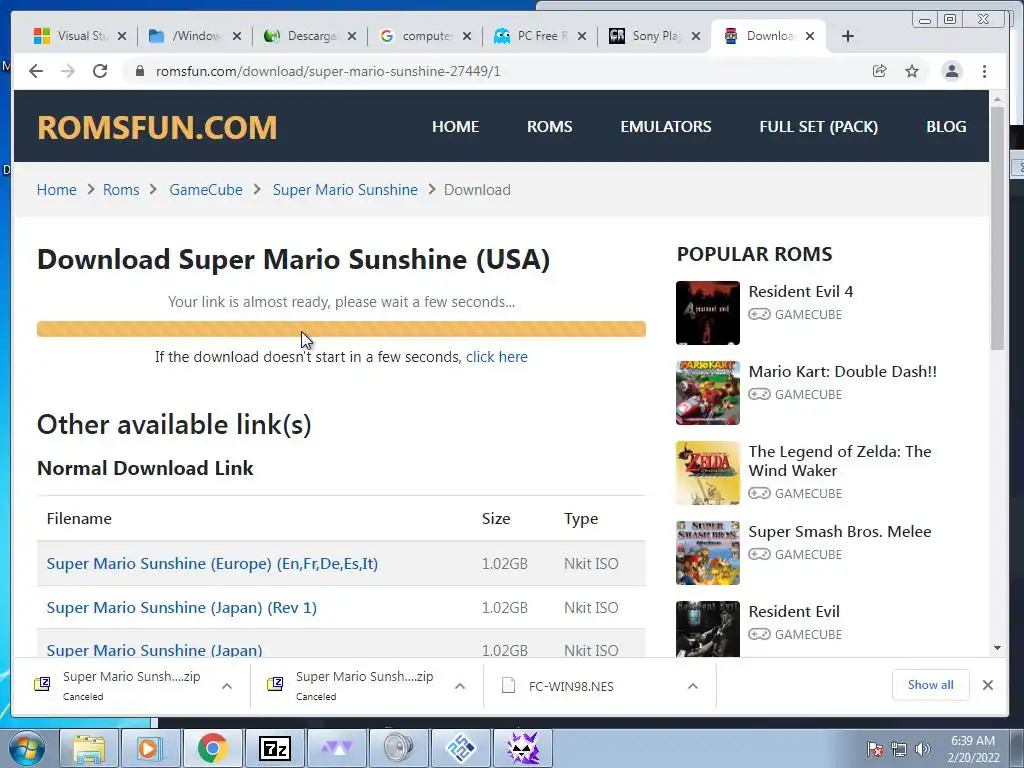Image resolution: width=1024 pixels, height=768 pixels.
Task: Open Super Mario Sunshine (Japan) (Rev 1) link
Action: 182,608
